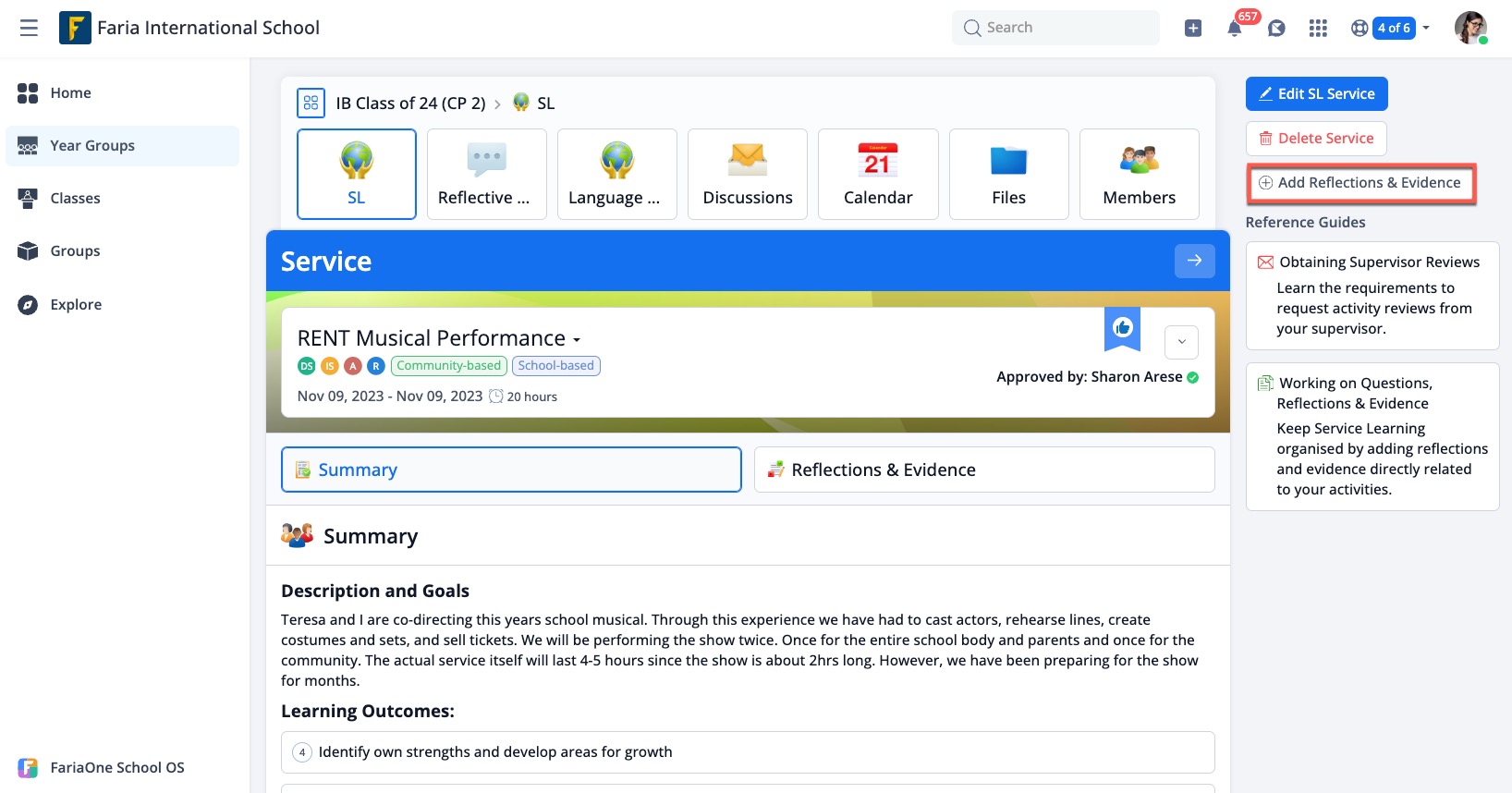Image resolution: width=1512 pixels, height=793 pixels.
Task: Open the chat messages icon in header
Action: 1276,29
